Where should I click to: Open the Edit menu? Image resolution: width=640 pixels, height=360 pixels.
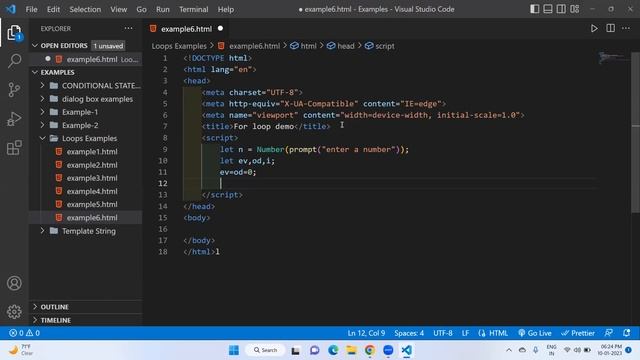pyautogui.click(x=53, y=9)
